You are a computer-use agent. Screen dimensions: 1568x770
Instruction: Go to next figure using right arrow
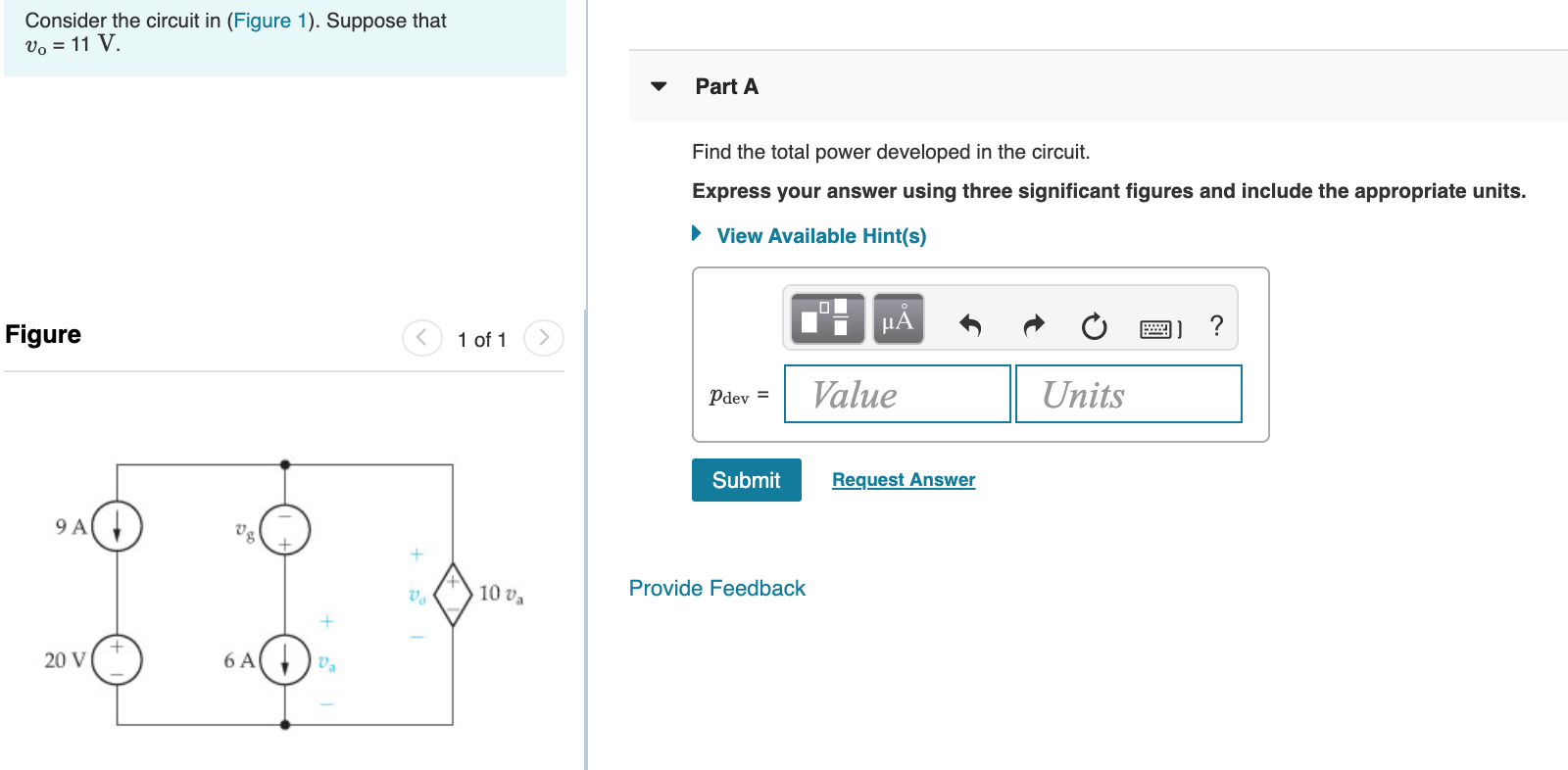(544, 337)
